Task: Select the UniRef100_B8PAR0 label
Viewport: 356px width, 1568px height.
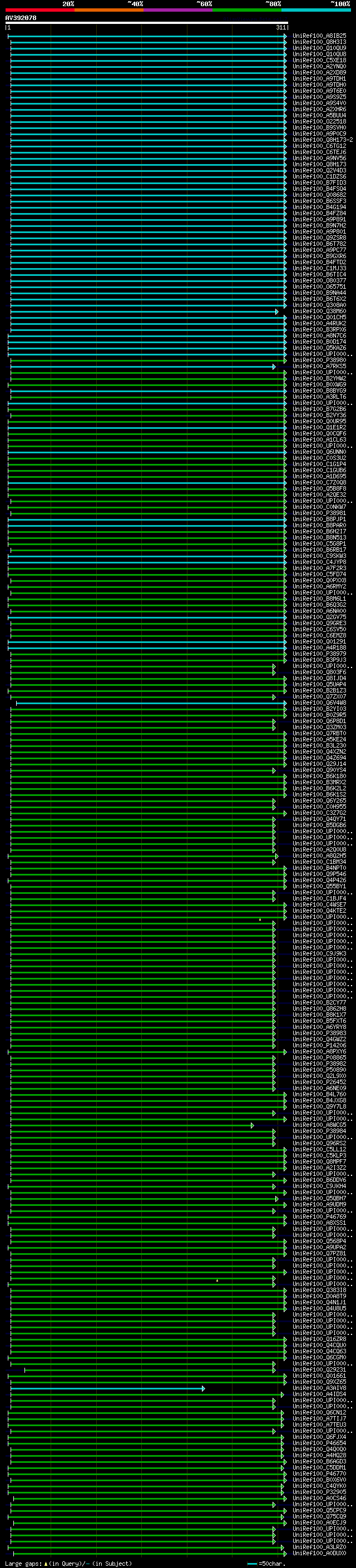Action: point(319,525)
